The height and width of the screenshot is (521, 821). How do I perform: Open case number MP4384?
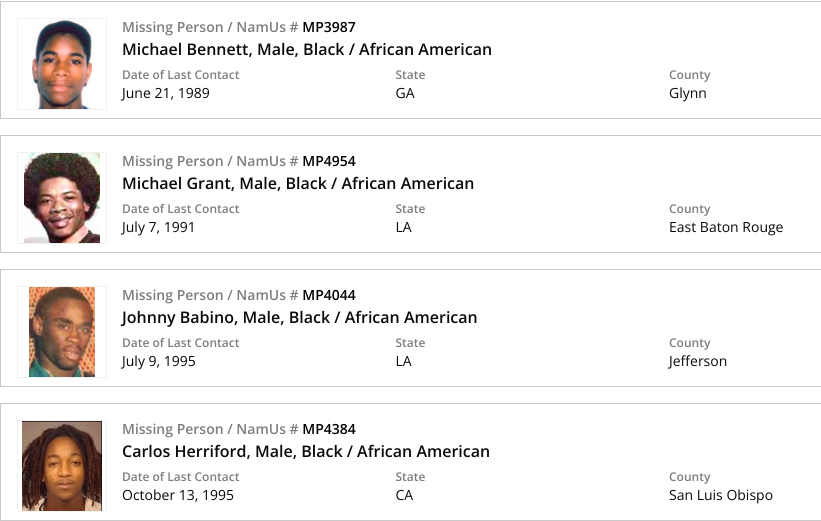pyautogui.click(x=329, y=429)
